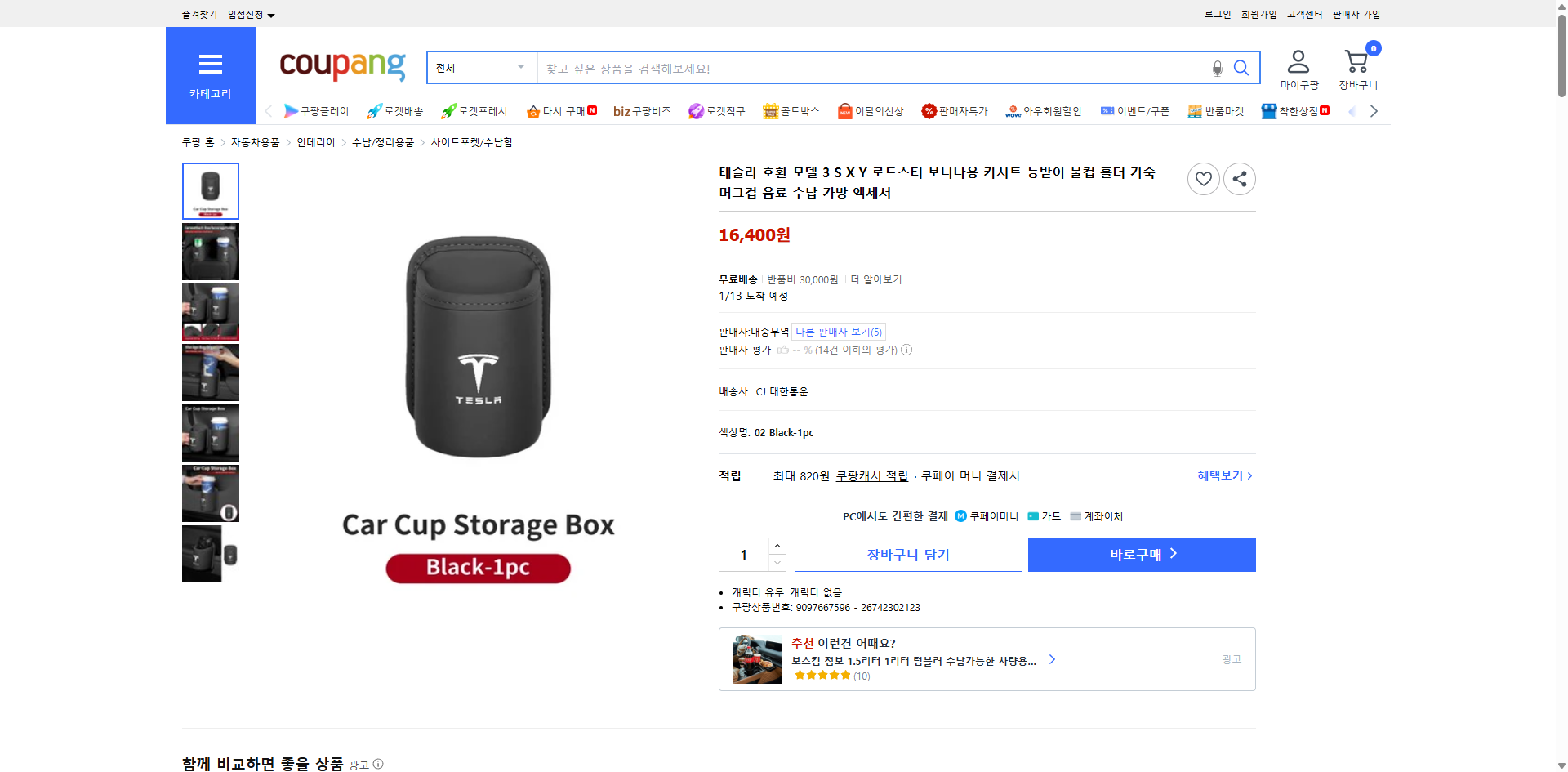
Task: Click the microphone voice search icon
Action: [x=1217, y=69]
